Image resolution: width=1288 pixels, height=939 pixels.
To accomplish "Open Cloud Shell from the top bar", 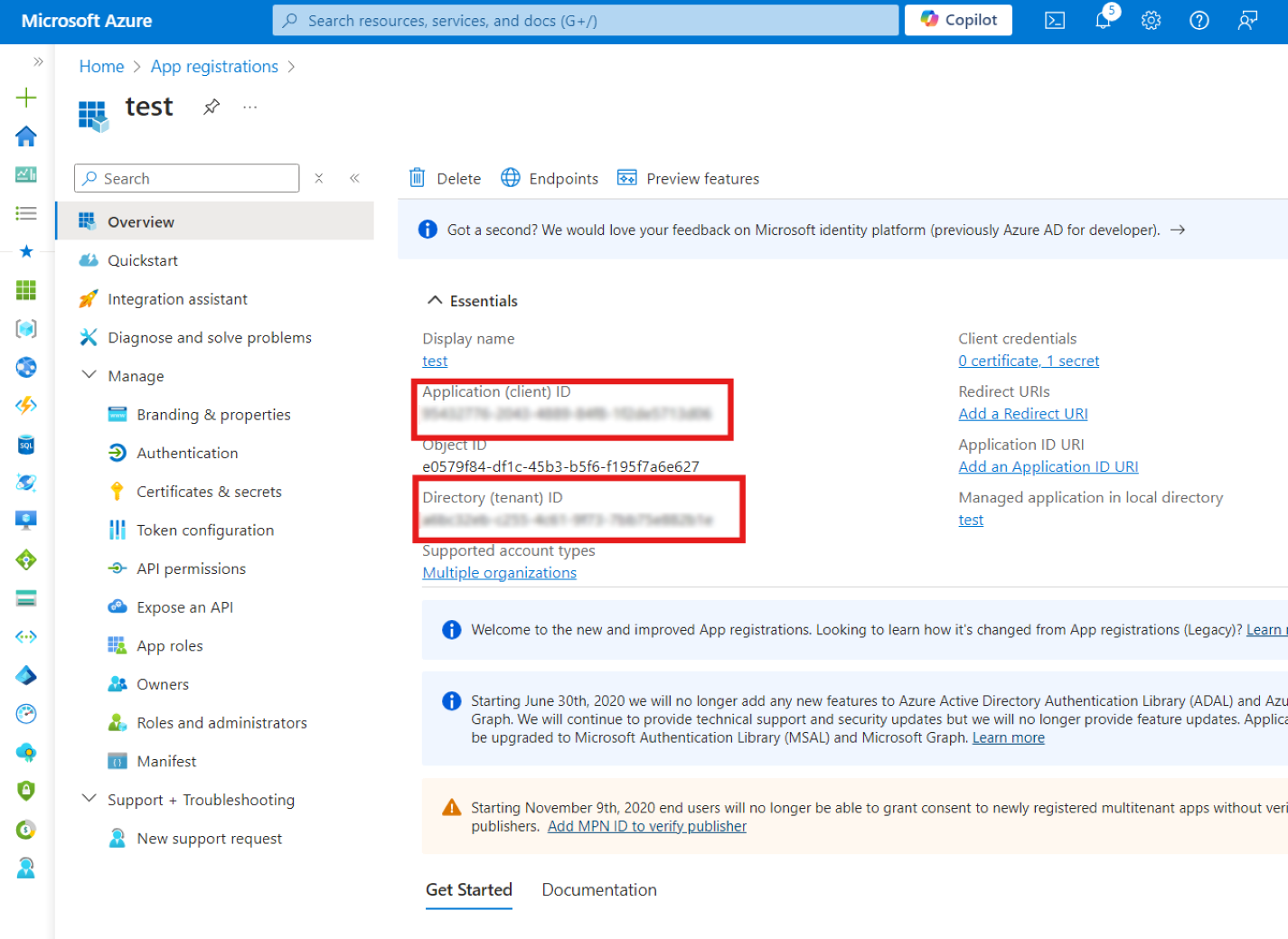I will pos(1055,21).
